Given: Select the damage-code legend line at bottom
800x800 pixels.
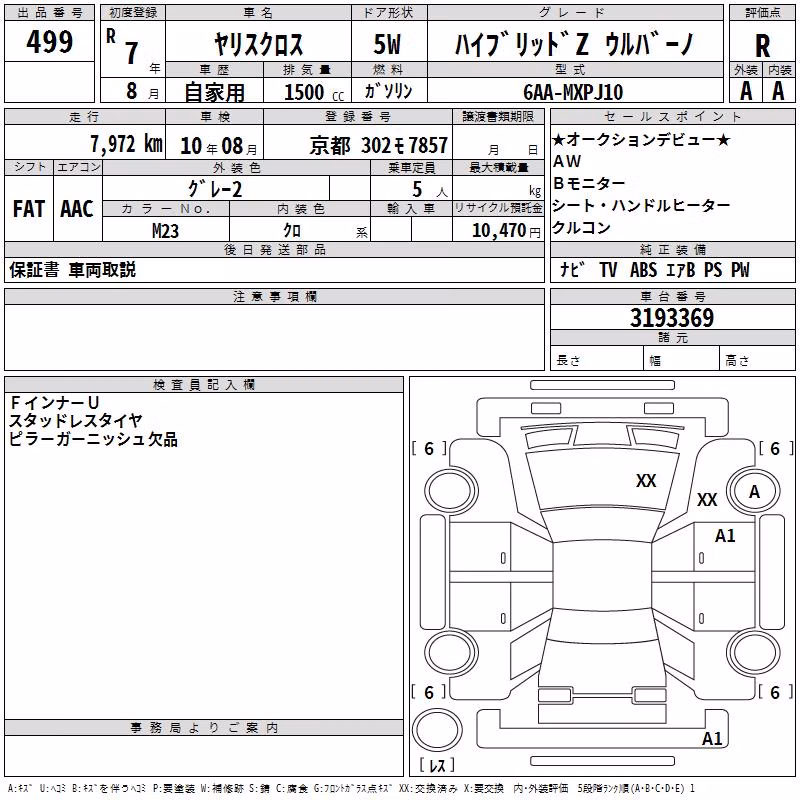Looking at the screenshot, I should (351, 788).
